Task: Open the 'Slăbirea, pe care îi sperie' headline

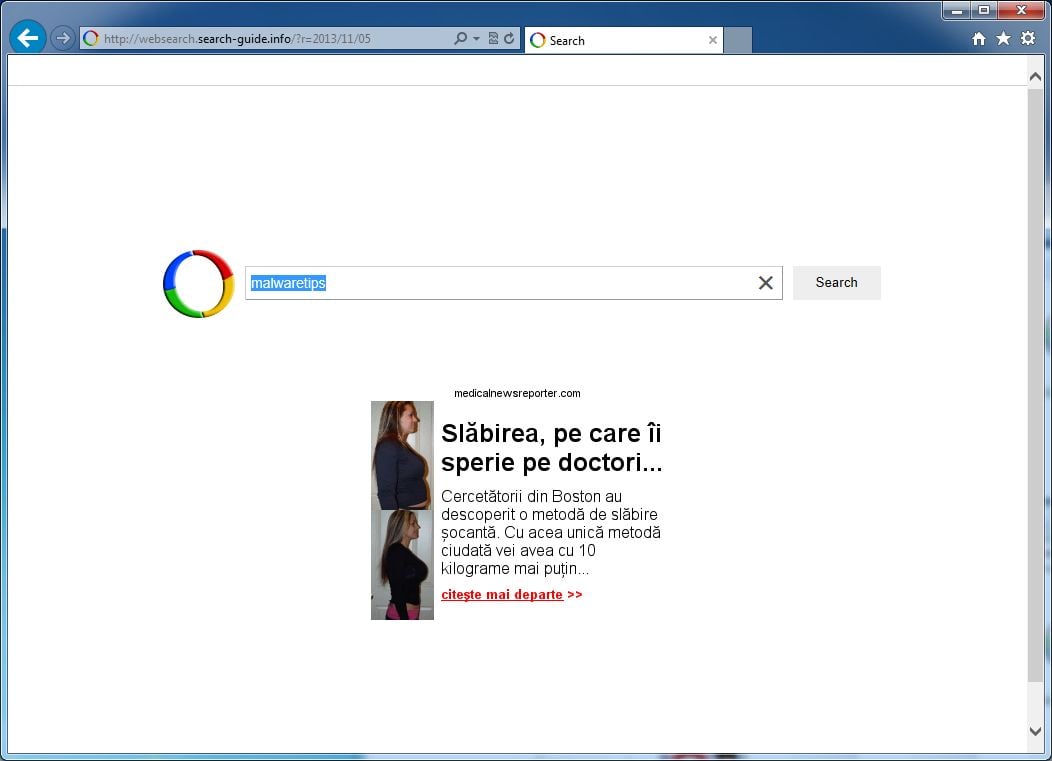Action: click(x=551, y=448)
